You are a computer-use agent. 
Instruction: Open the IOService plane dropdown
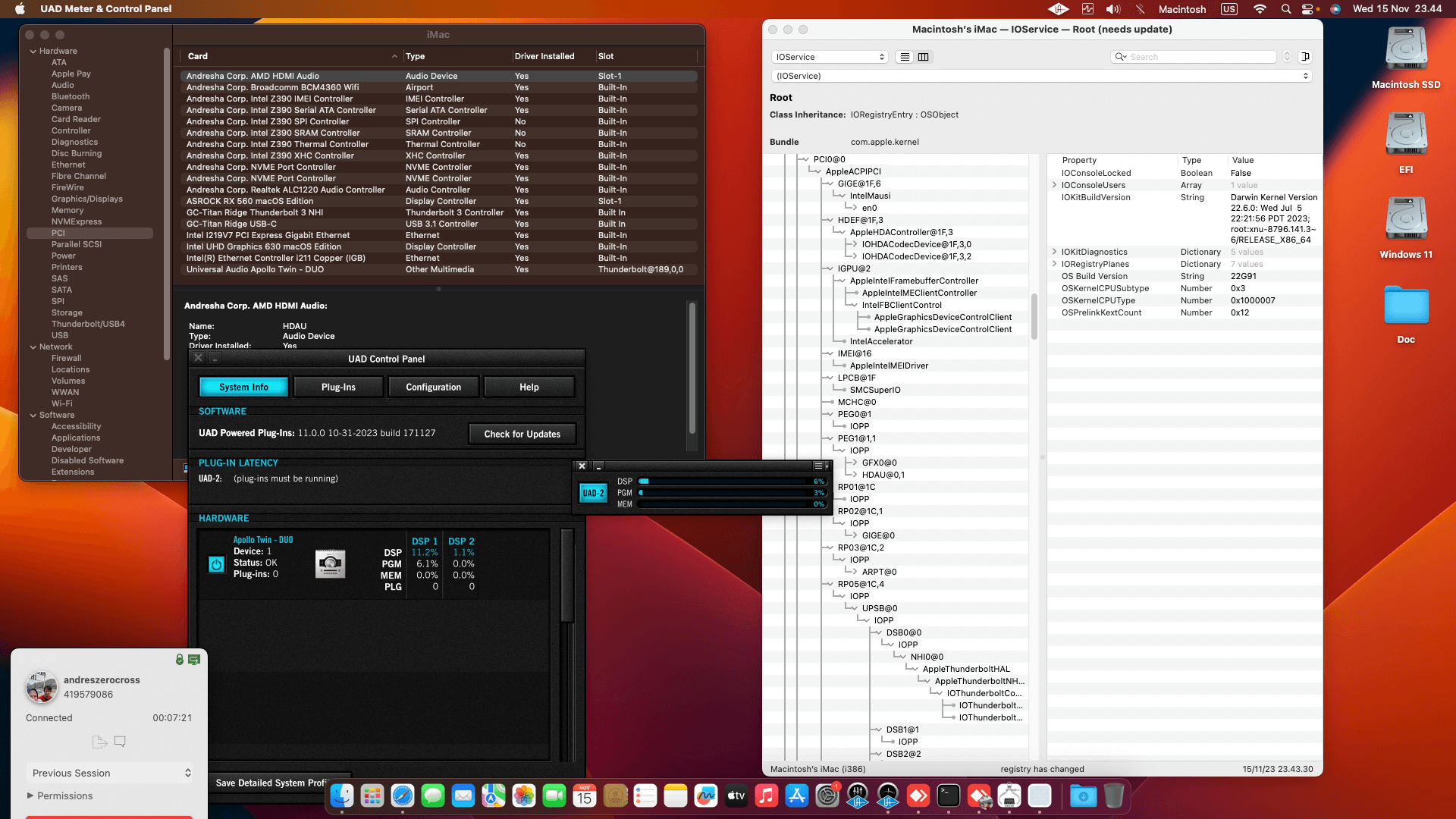coord(830,57)
